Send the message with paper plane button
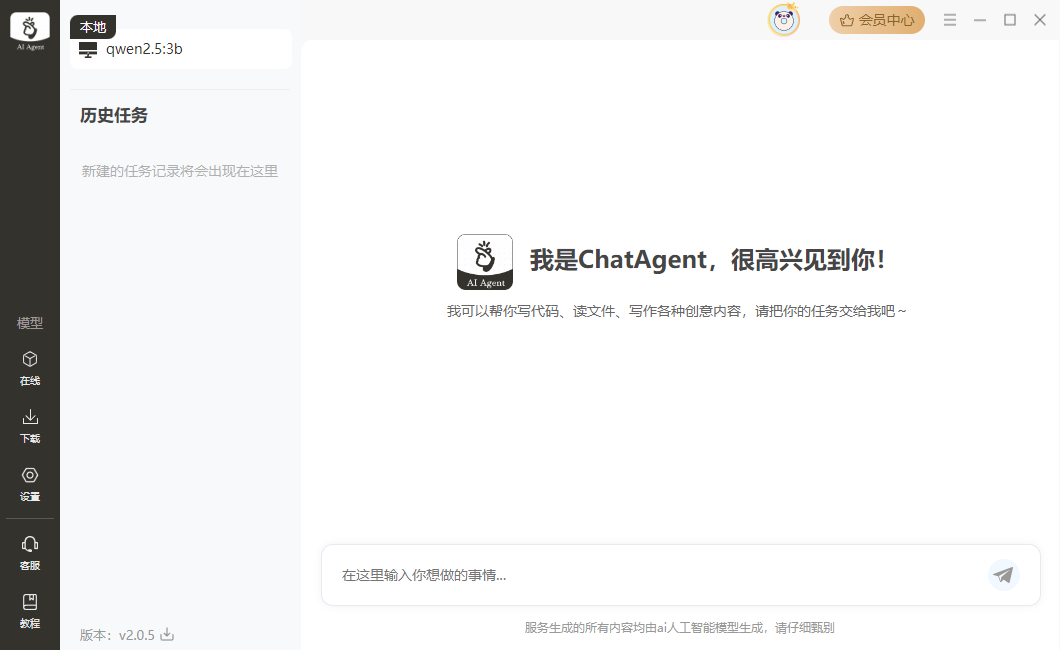Screen dimensions: 1060x650 pos(1003,575)
